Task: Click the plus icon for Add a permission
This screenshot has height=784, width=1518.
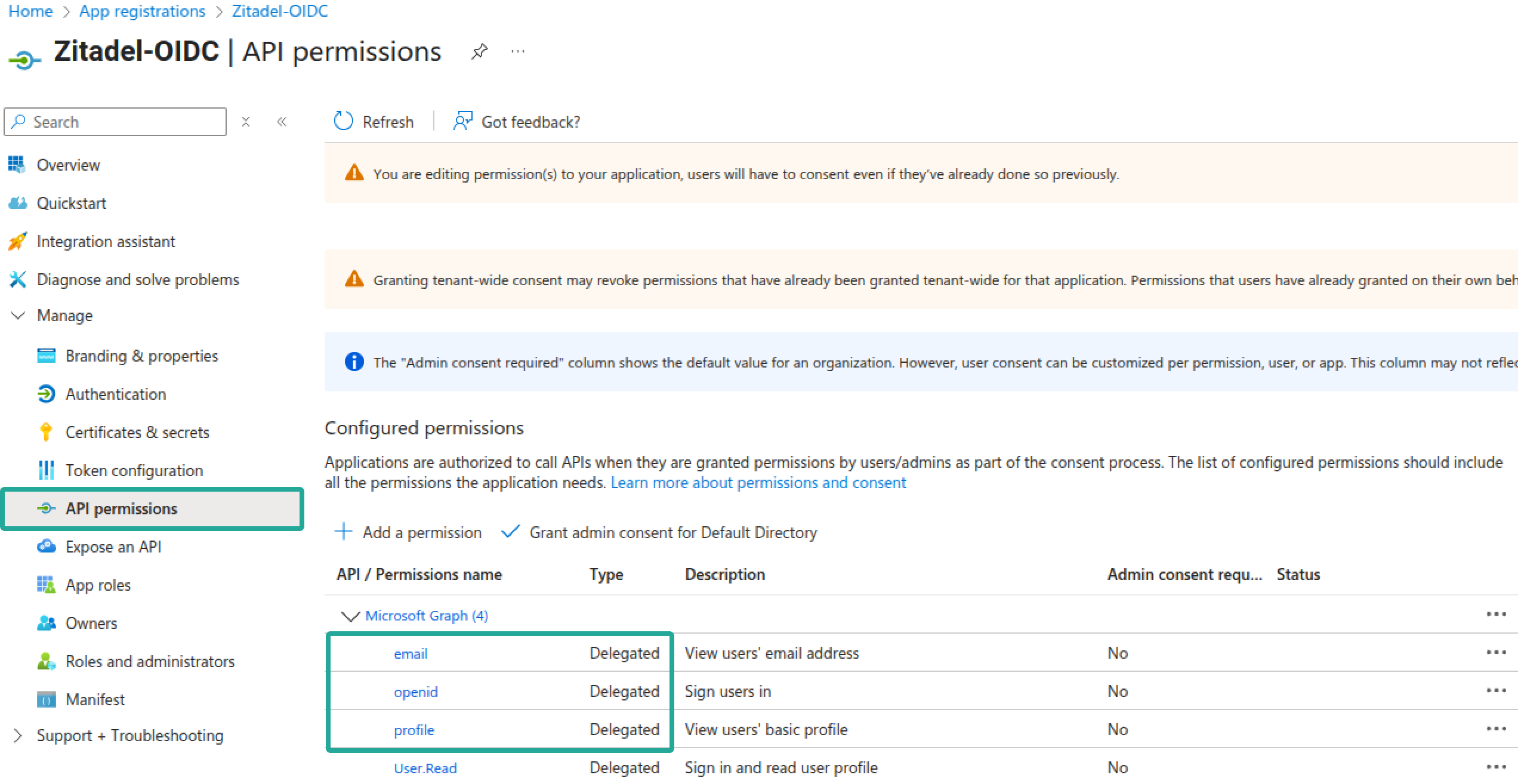Action: pyautogui.click(x=343, y=531)
